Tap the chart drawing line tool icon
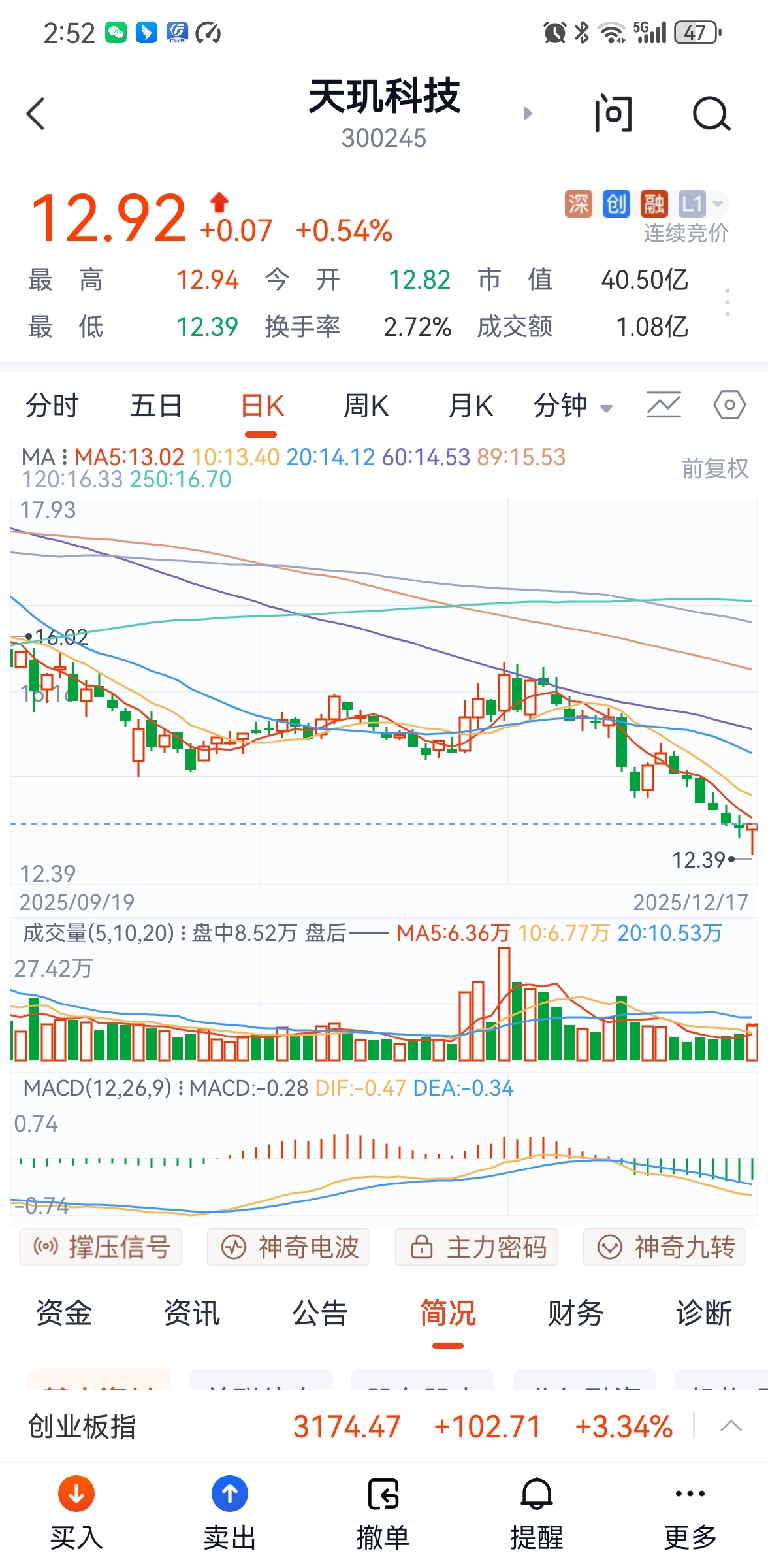 coord(664,405)
